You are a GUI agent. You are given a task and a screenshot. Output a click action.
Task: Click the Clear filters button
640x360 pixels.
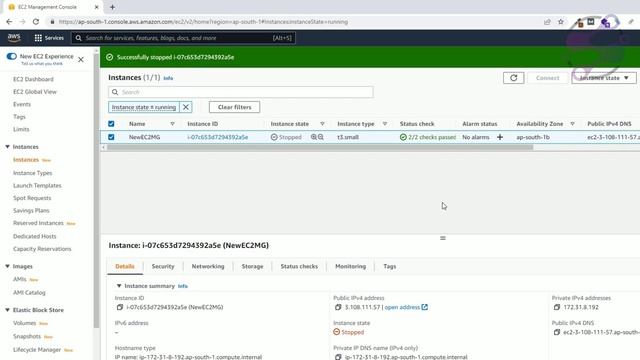point(234,107)
